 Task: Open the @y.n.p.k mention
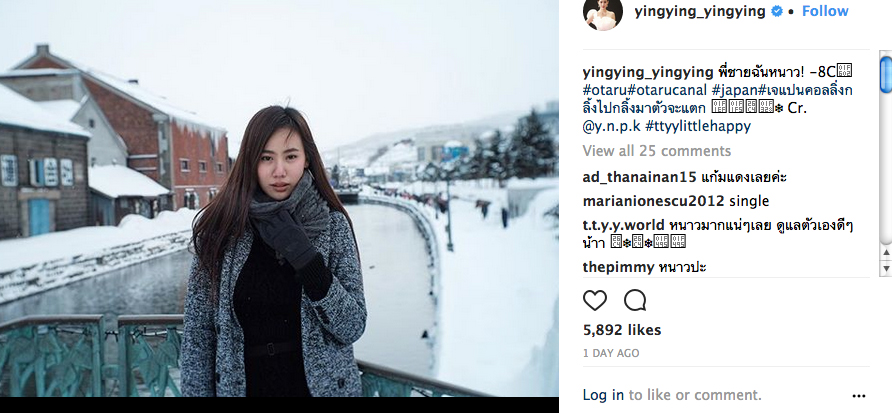tap(612, 126)
